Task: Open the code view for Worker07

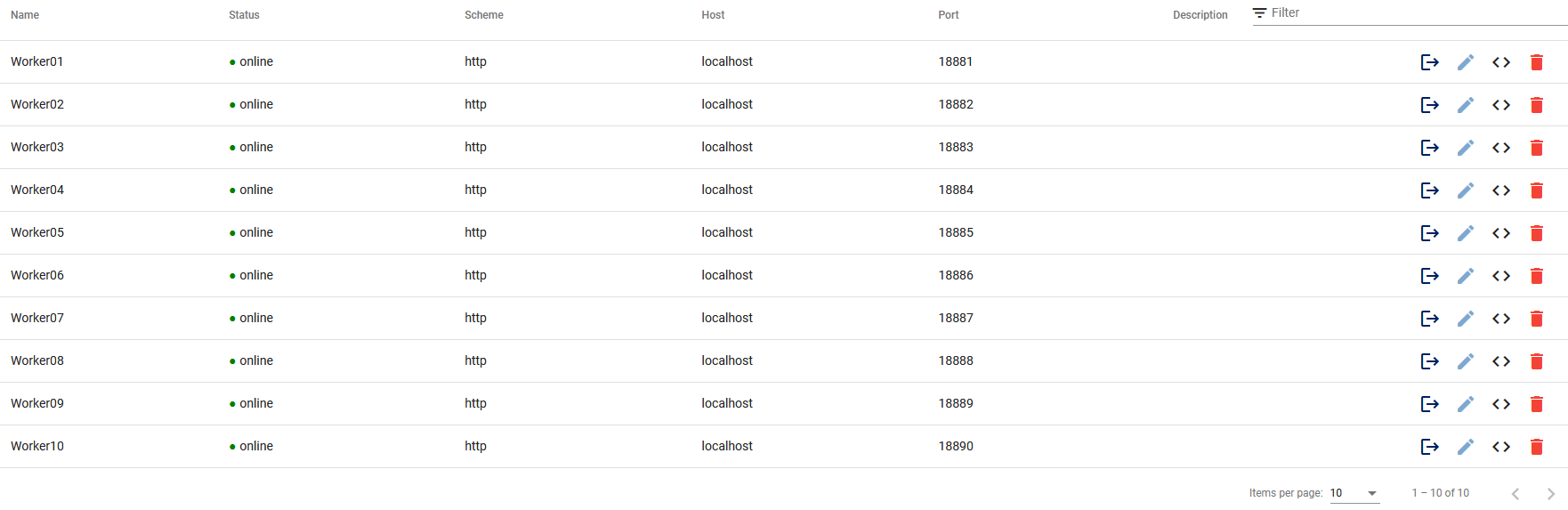Action: (1500, 319)
